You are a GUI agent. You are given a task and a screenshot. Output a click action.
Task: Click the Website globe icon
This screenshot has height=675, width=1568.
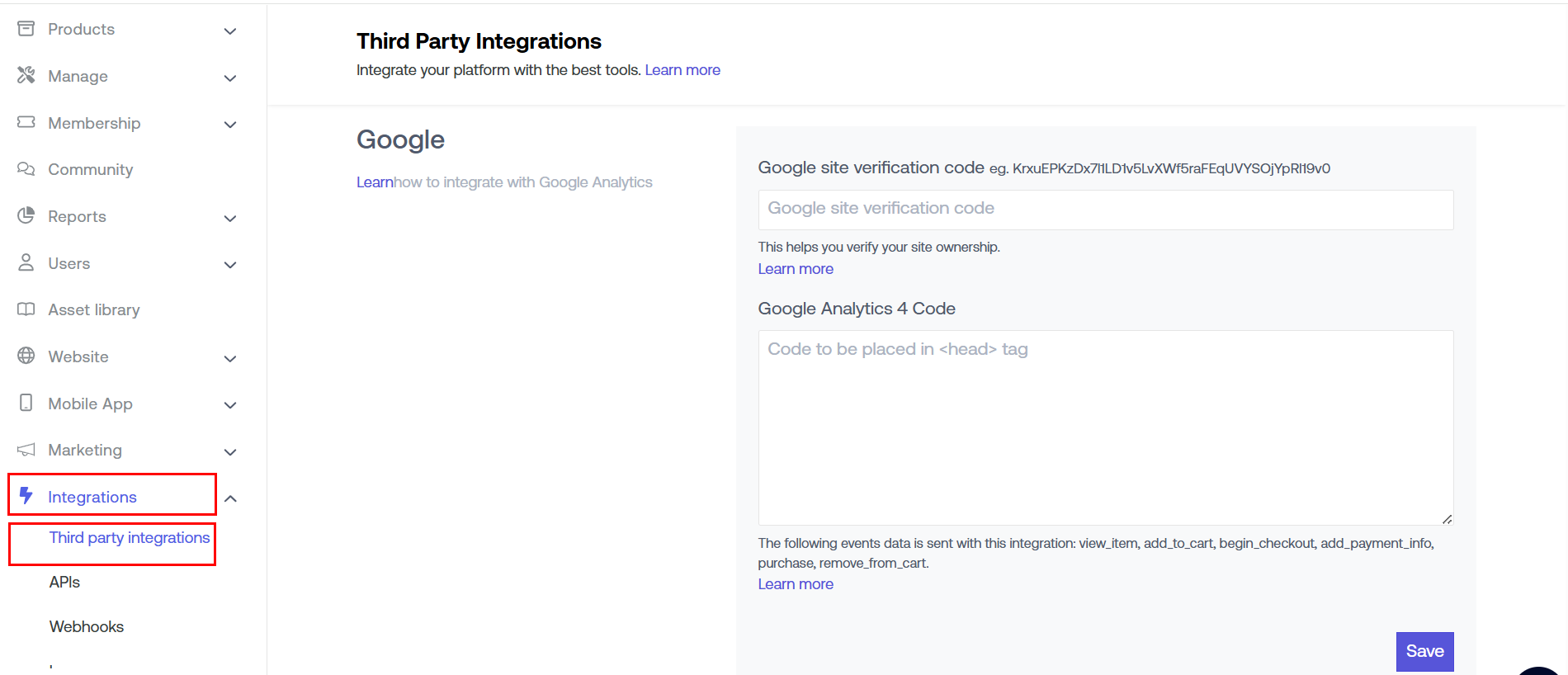[26, 356]
